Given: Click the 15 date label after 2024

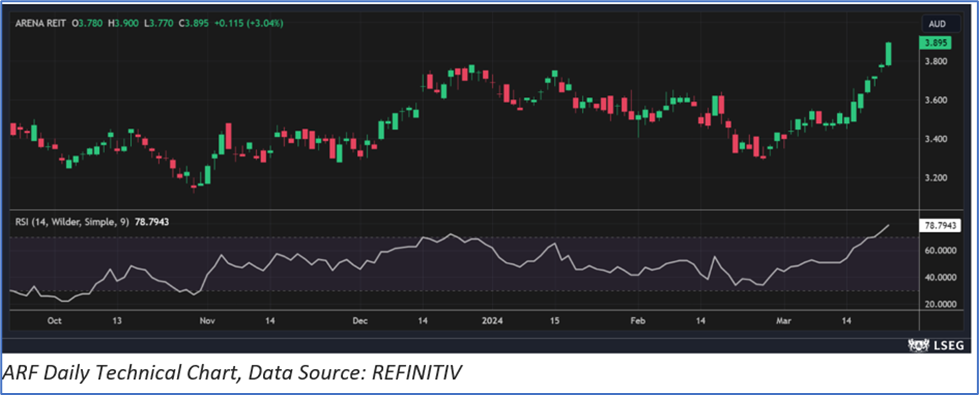Looking at the screenshot, I should pyautogui.click(x=554, y=321).
